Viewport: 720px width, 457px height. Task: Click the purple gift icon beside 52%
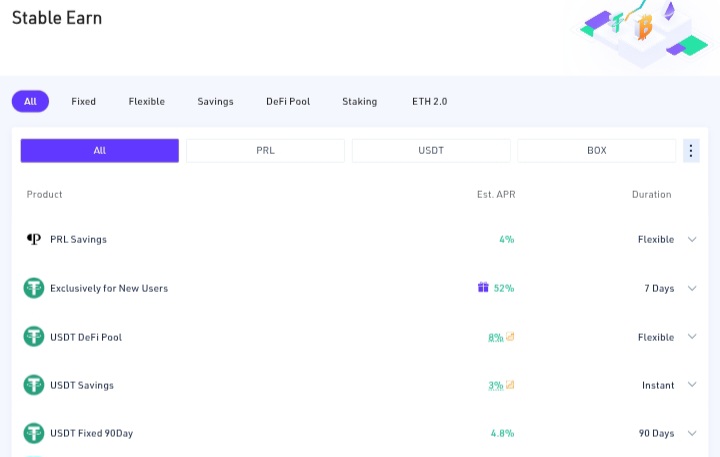(x=483, y=288)
